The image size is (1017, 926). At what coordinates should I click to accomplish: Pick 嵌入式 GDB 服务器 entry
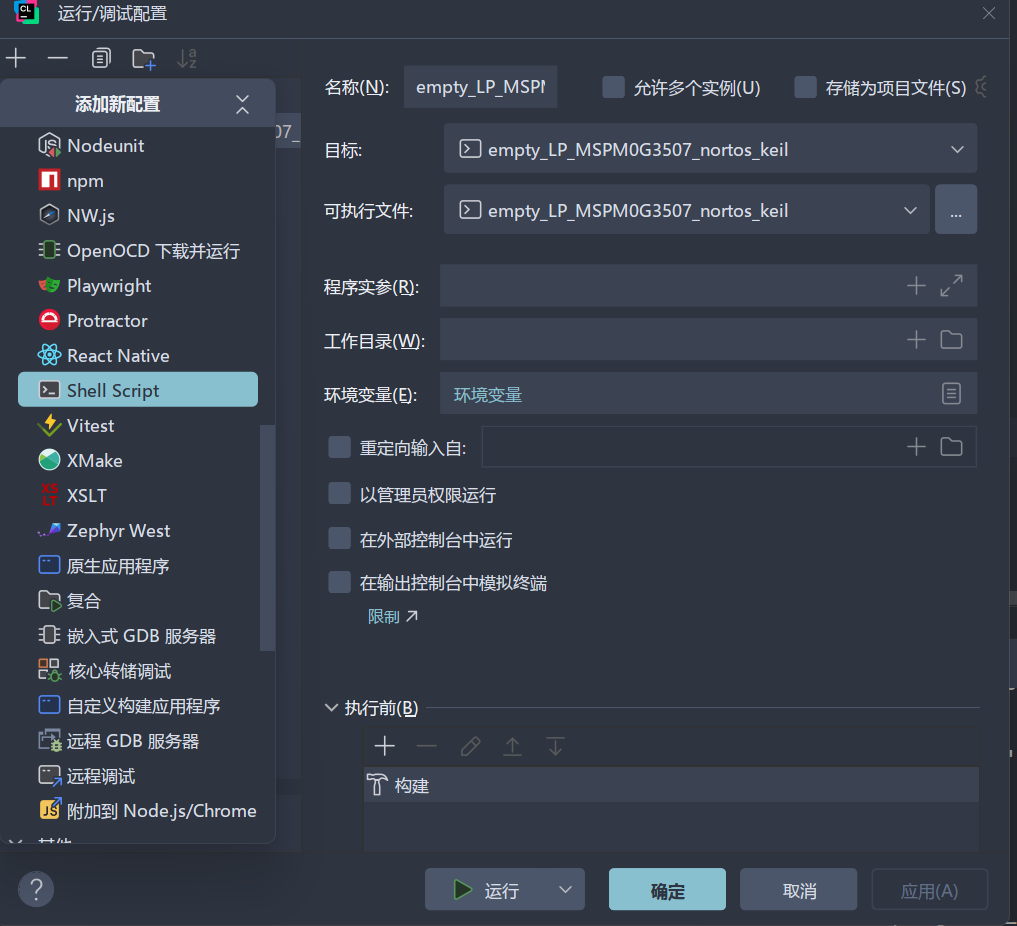click(138, 635)
